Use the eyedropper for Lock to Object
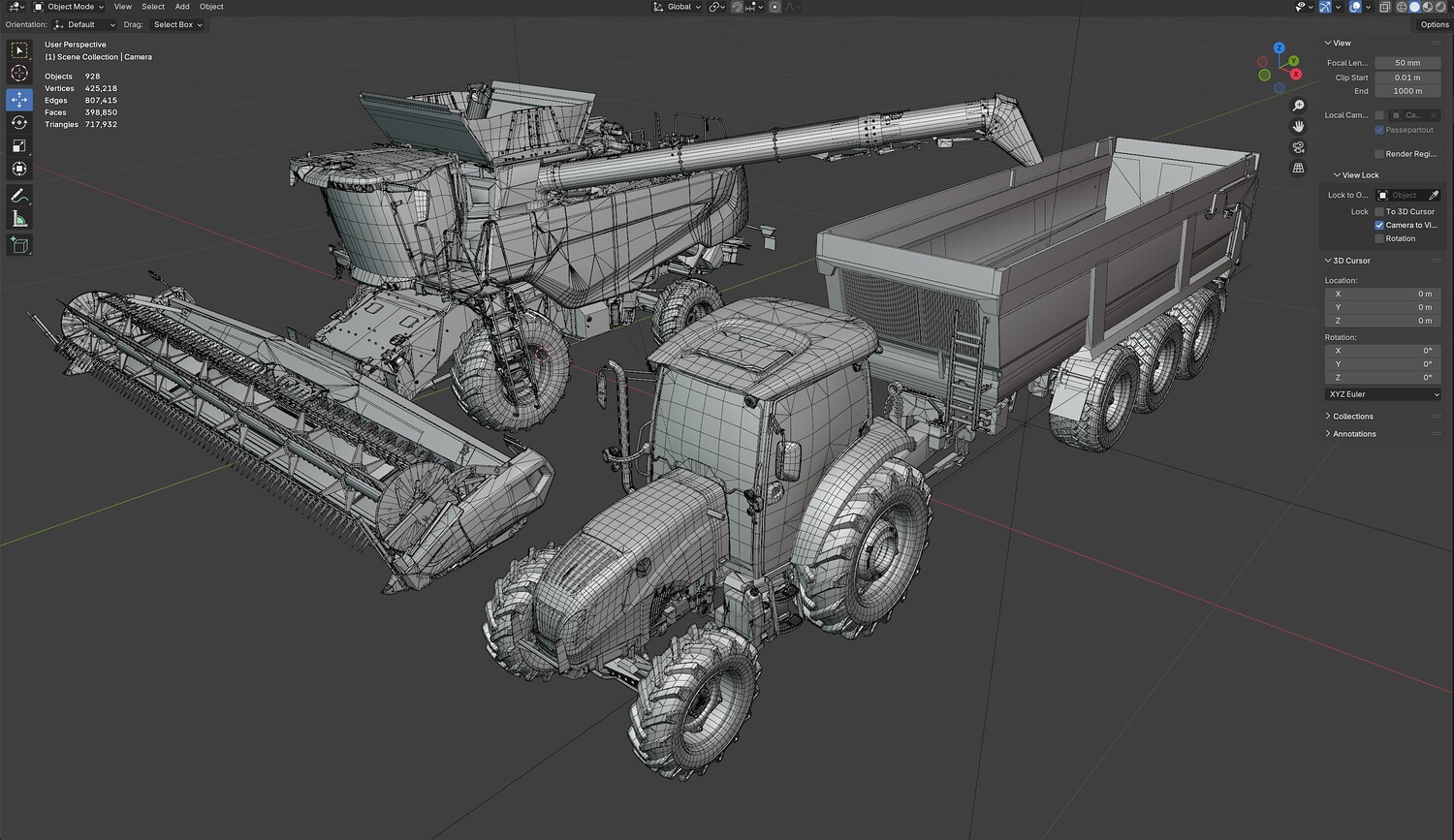This screenshot has width=1454, height=840. [1434, 196]
